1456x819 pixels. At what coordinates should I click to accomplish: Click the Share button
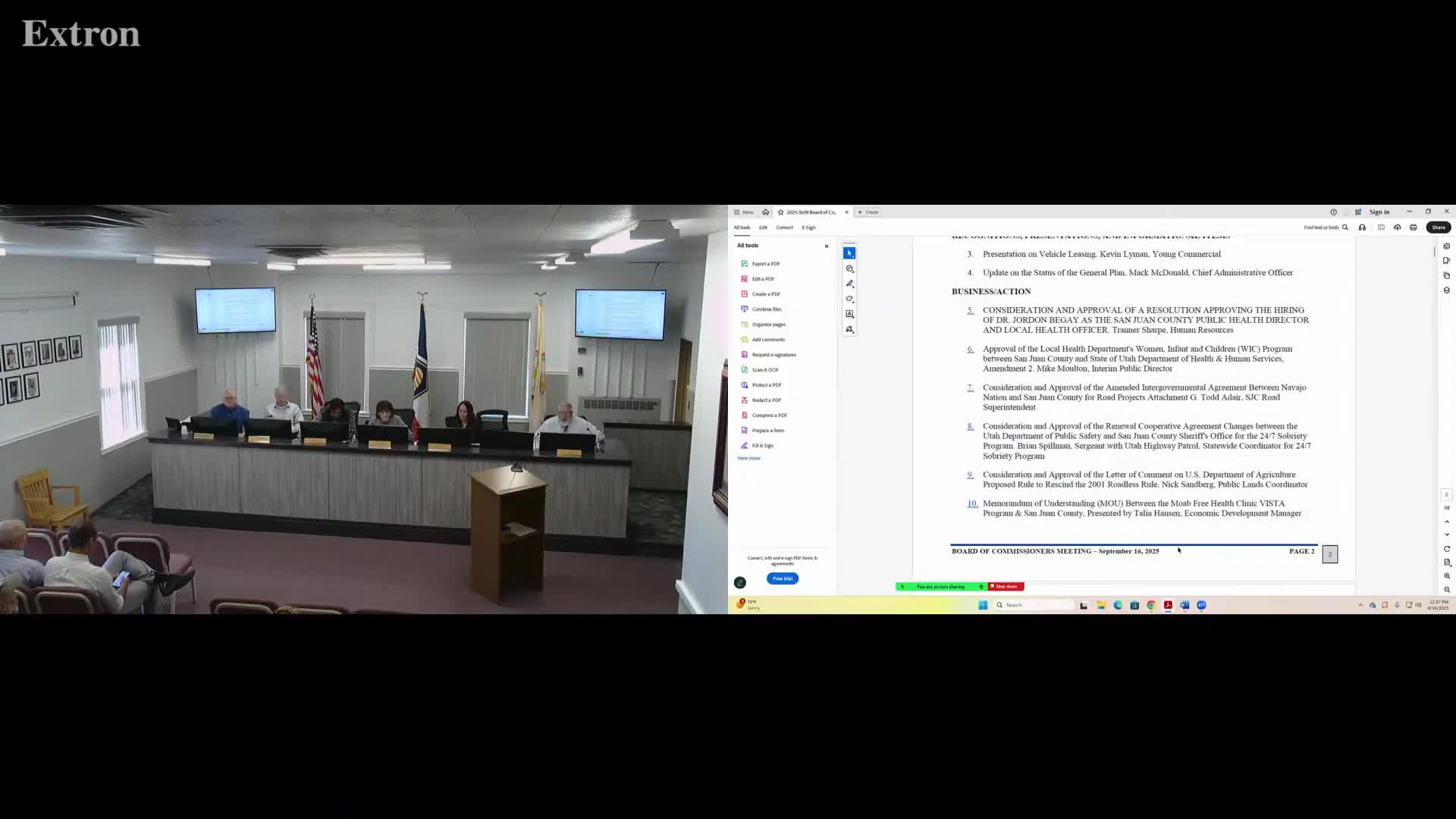(x=1438, y=227)
